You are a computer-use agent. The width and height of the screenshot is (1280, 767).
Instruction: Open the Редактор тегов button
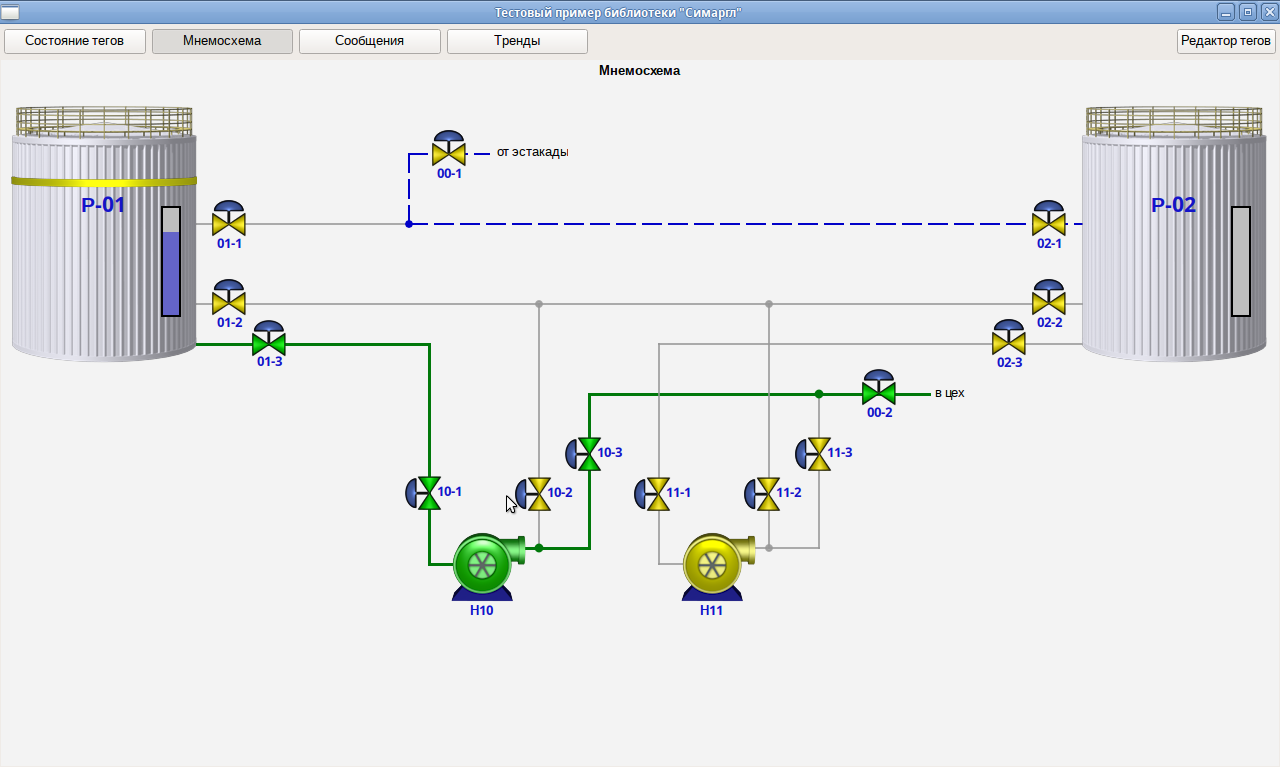1226,41
